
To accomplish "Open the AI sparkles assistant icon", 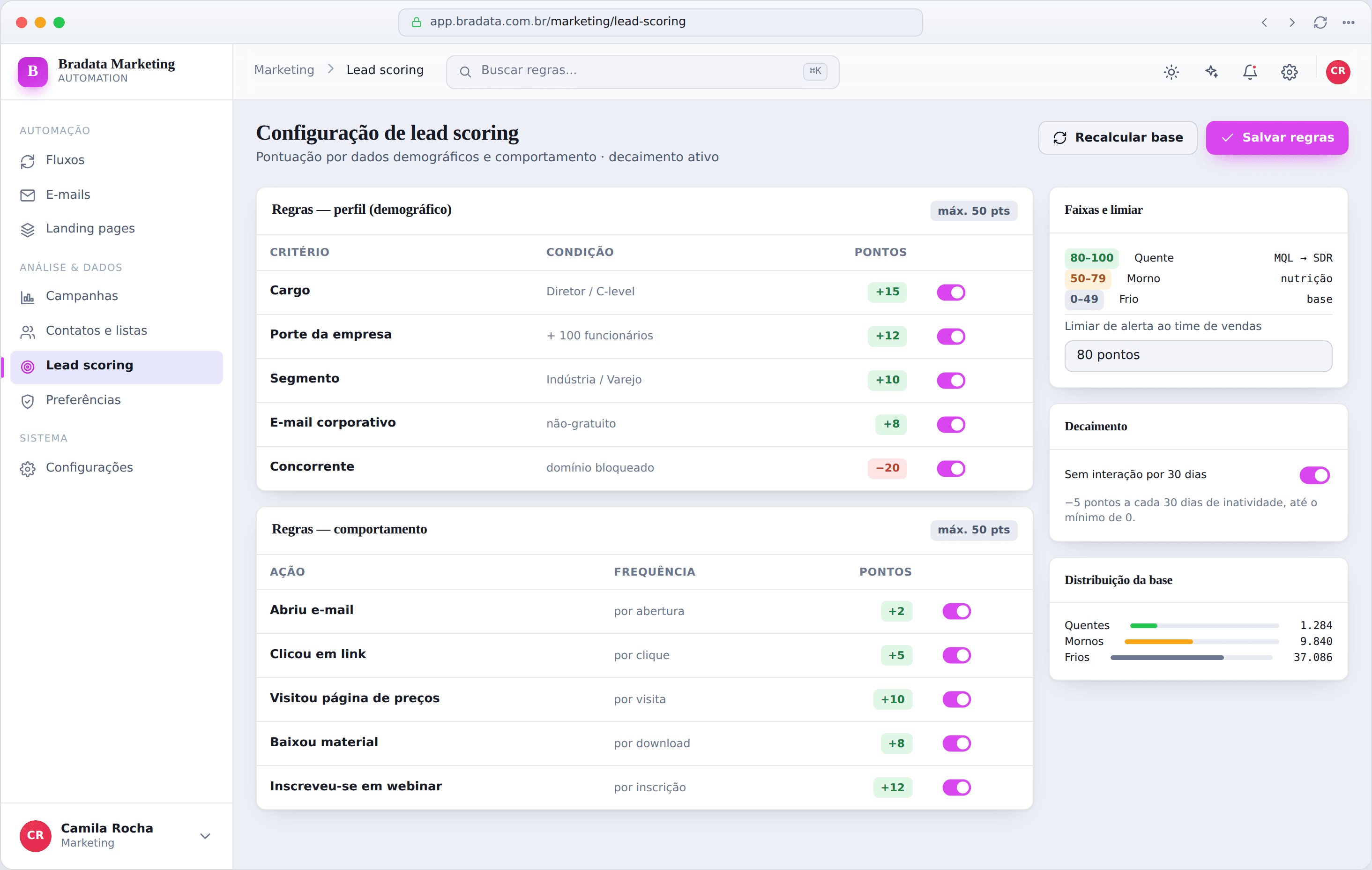I will pyautogui.click(x=1211, y=72).
